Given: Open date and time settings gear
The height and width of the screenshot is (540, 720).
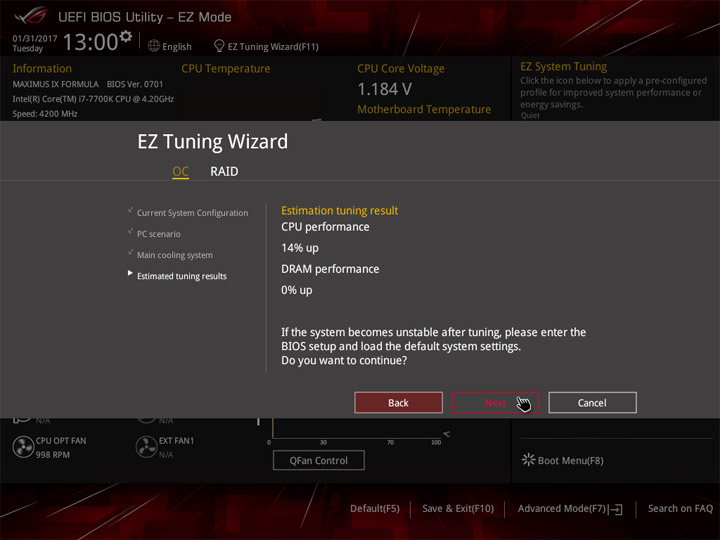Looking at the screenshot, I should point(126,36).
